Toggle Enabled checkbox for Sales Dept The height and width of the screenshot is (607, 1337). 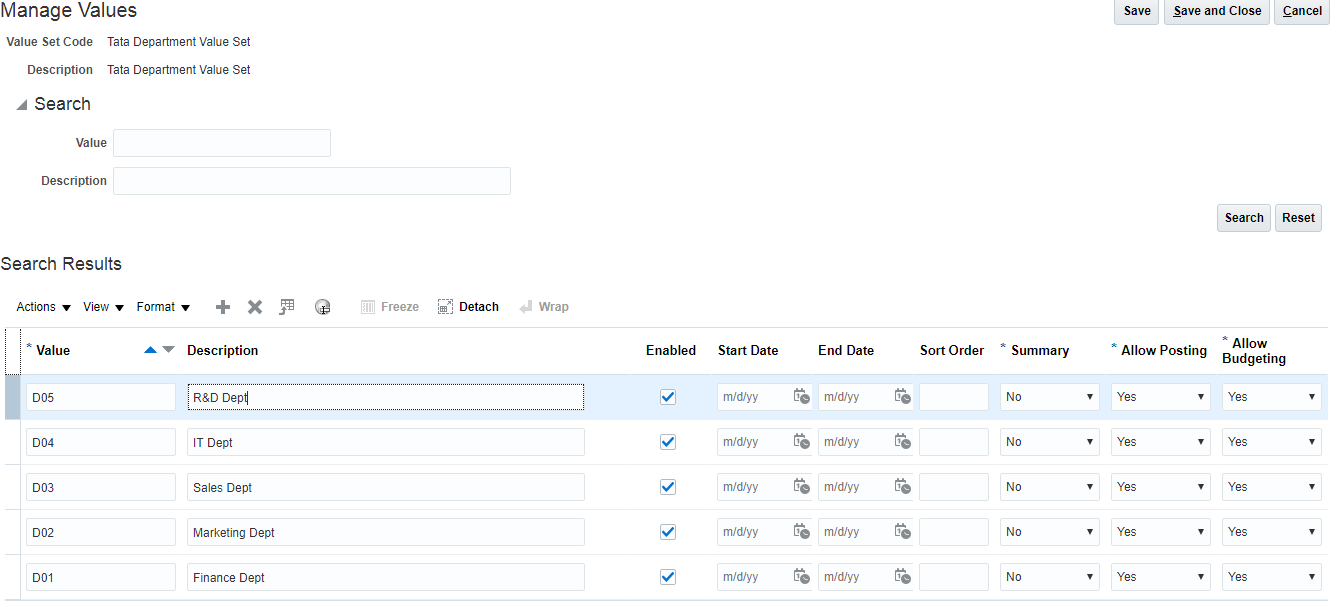click(668, 487)
